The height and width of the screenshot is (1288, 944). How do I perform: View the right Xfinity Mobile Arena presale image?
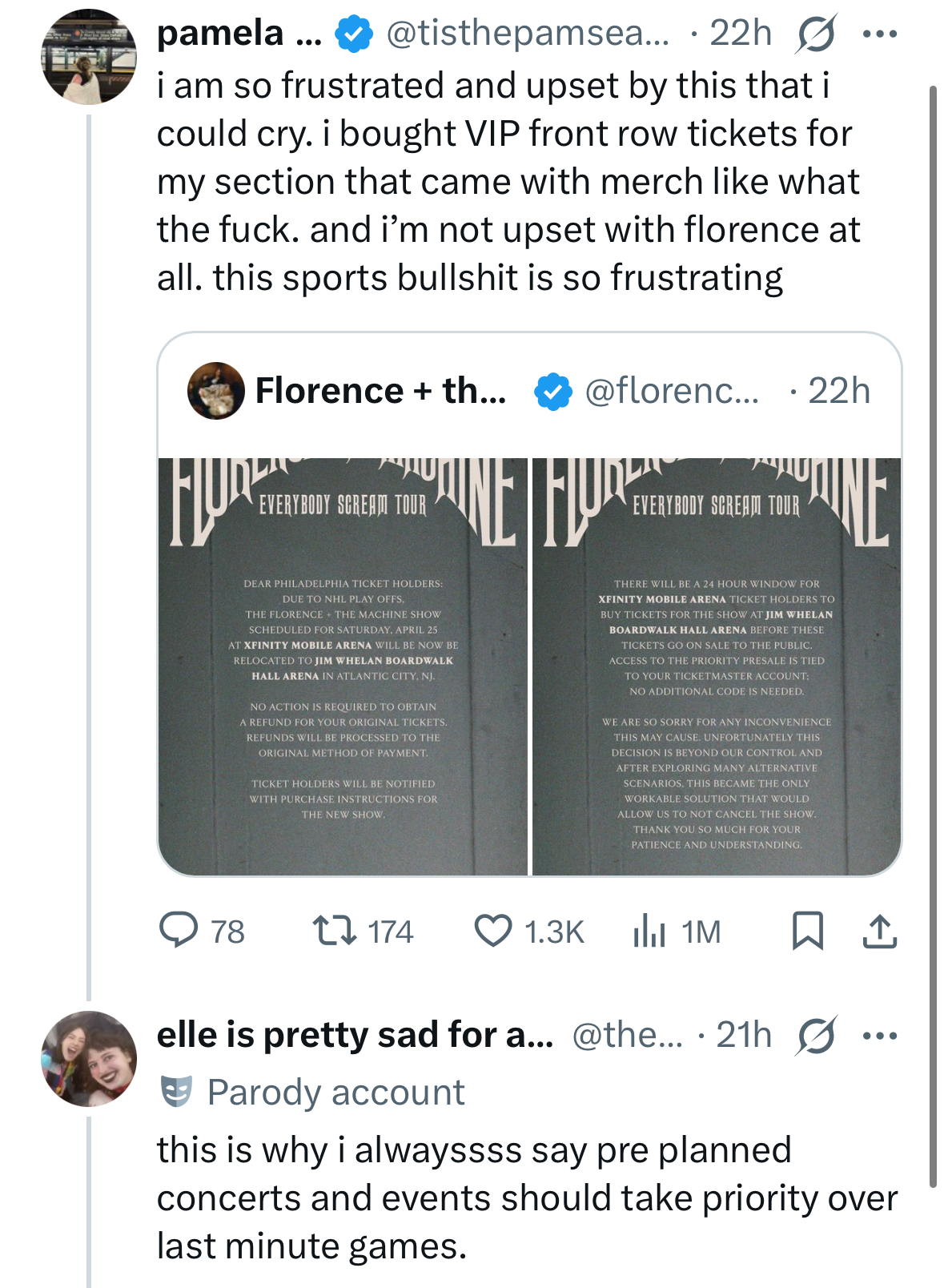717,666
